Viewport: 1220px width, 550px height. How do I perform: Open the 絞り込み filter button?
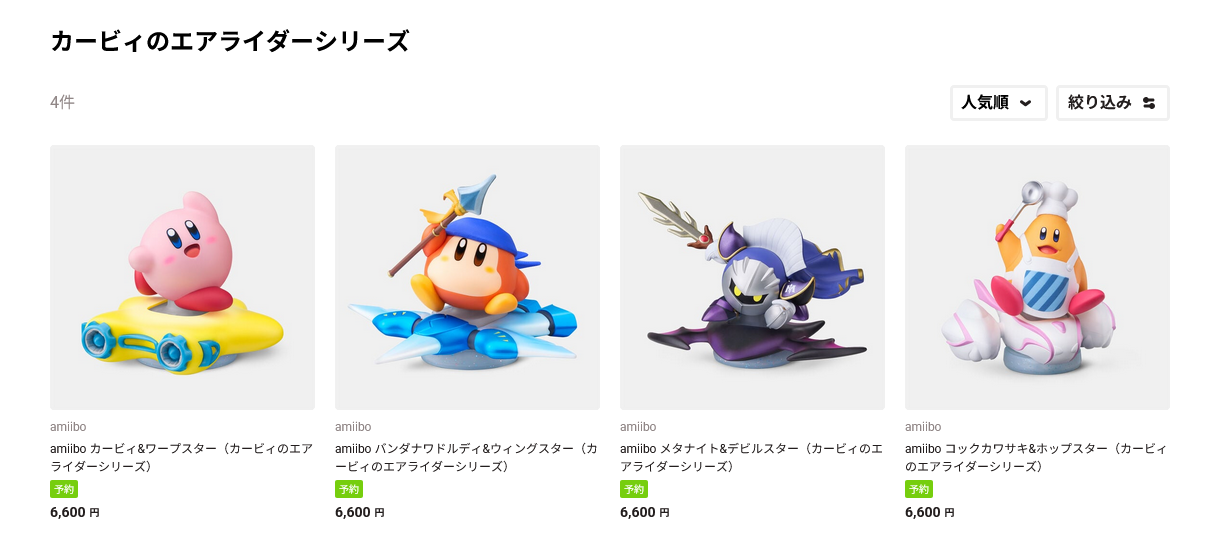[x=1112, y=103]
